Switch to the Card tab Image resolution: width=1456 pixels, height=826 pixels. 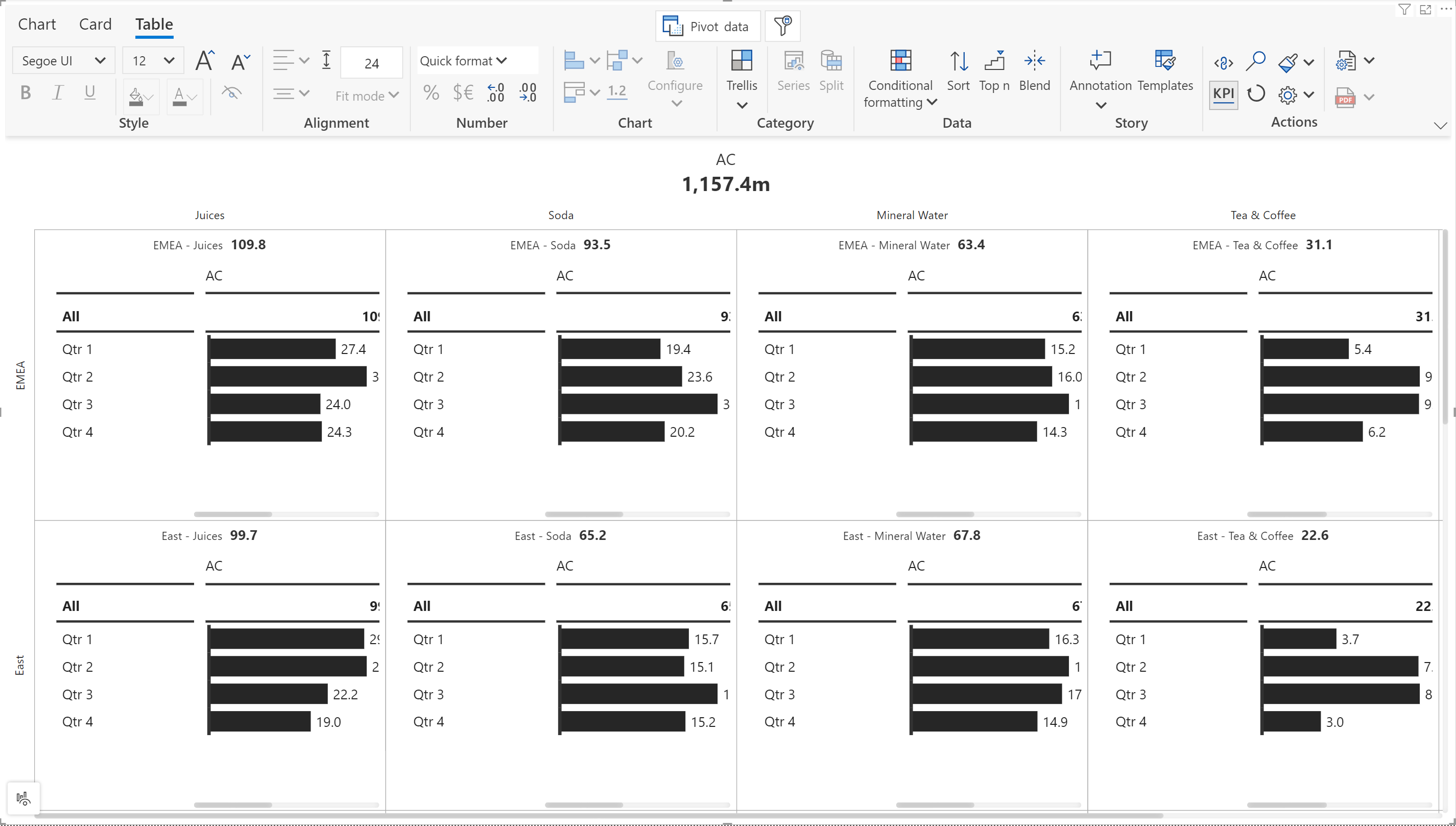(x=96, y=24)
